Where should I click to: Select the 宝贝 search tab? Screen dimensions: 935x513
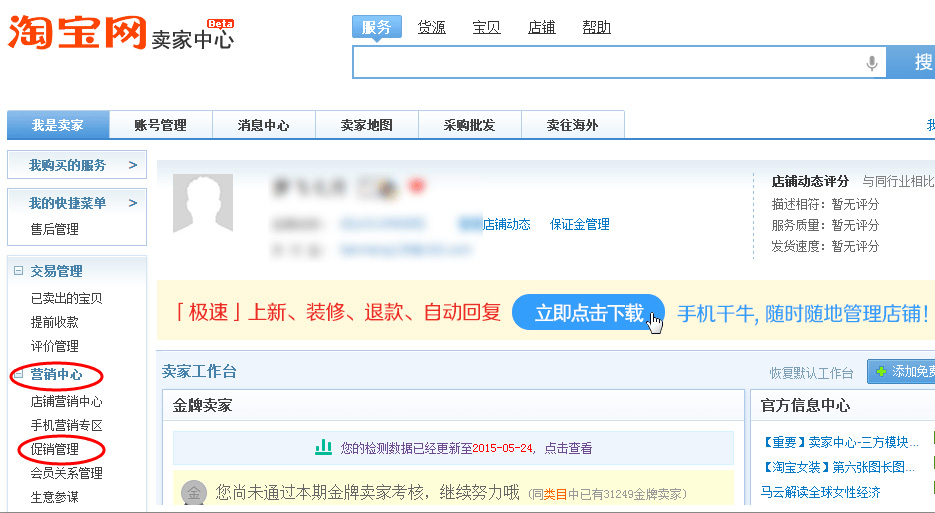click(x=487, y=27)
